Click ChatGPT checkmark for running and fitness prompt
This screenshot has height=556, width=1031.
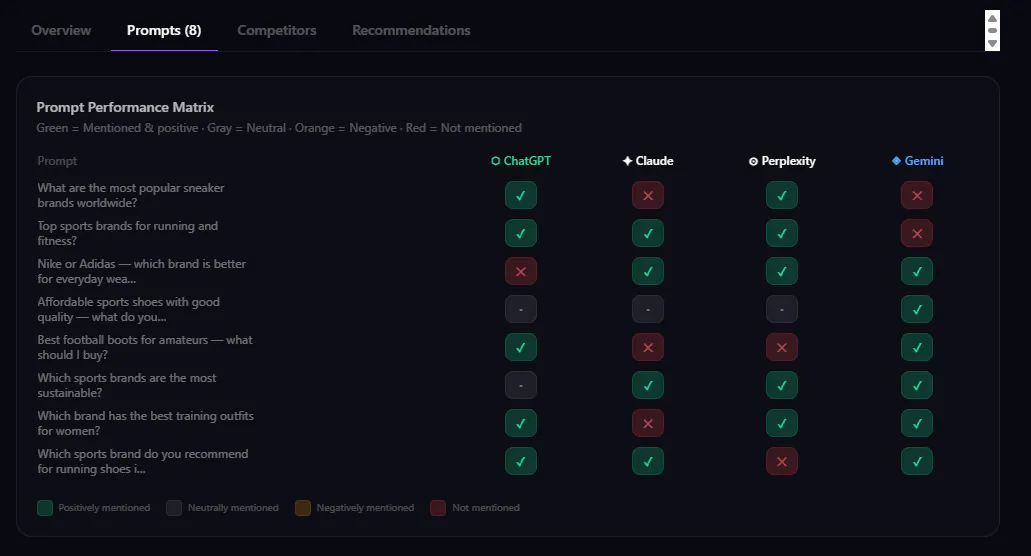[x=521, y=233]
